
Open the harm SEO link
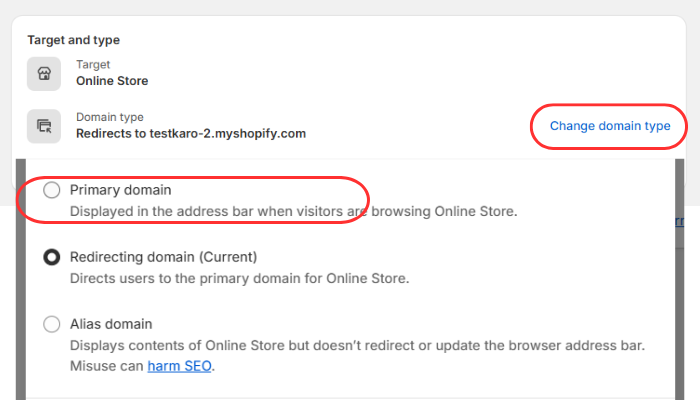(180, 366)
